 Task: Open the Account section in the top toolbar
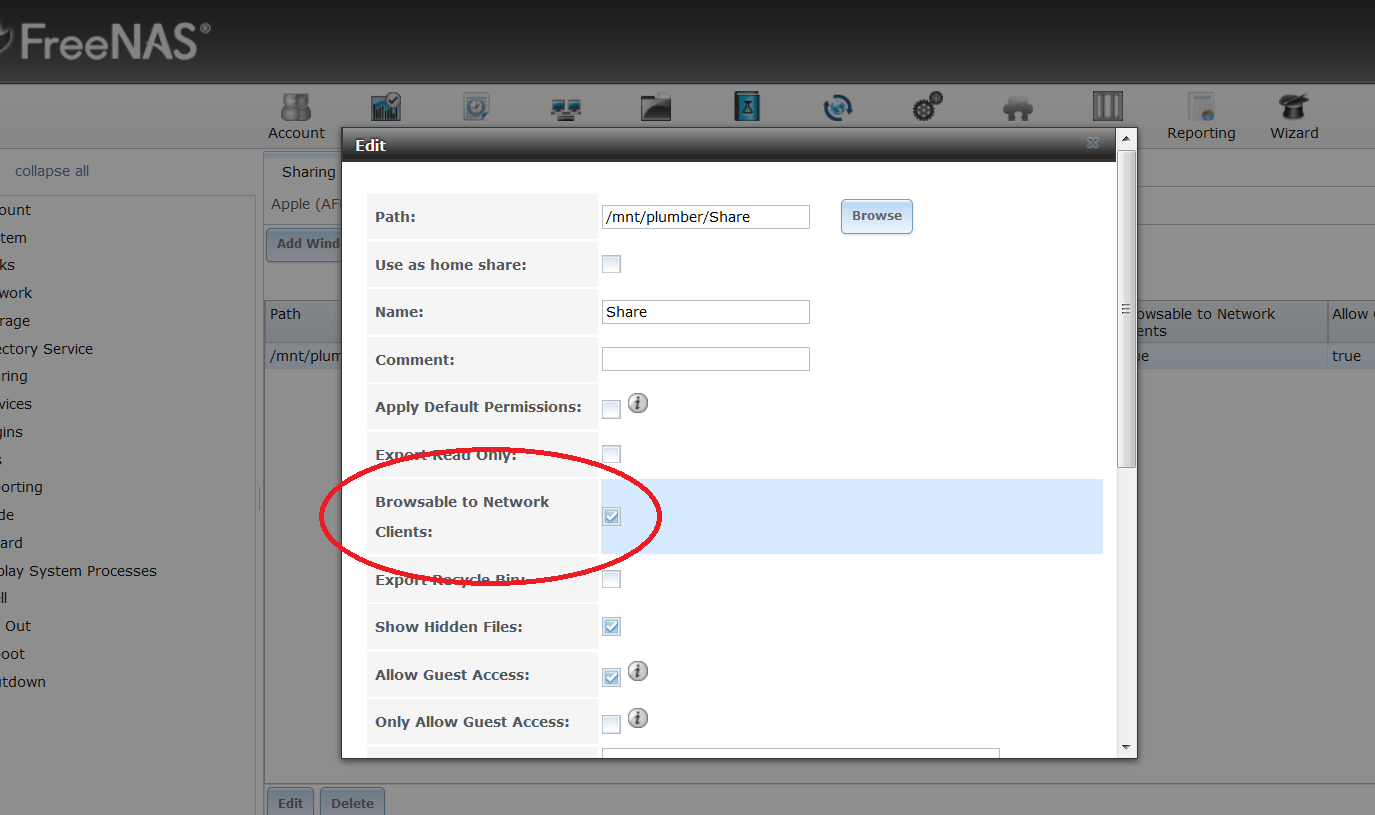click(x=296, y=116)
